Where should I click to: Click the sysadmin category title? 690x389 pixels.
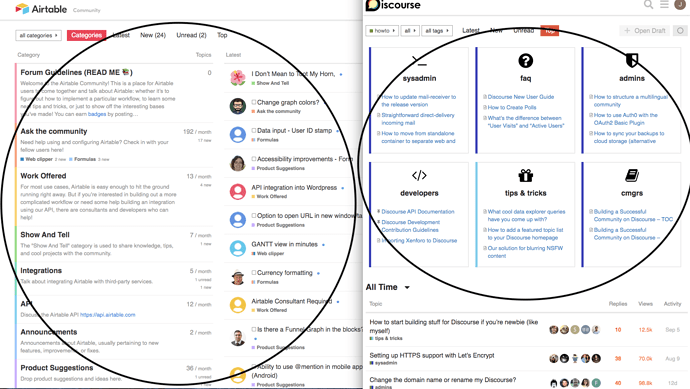point(419,78)
